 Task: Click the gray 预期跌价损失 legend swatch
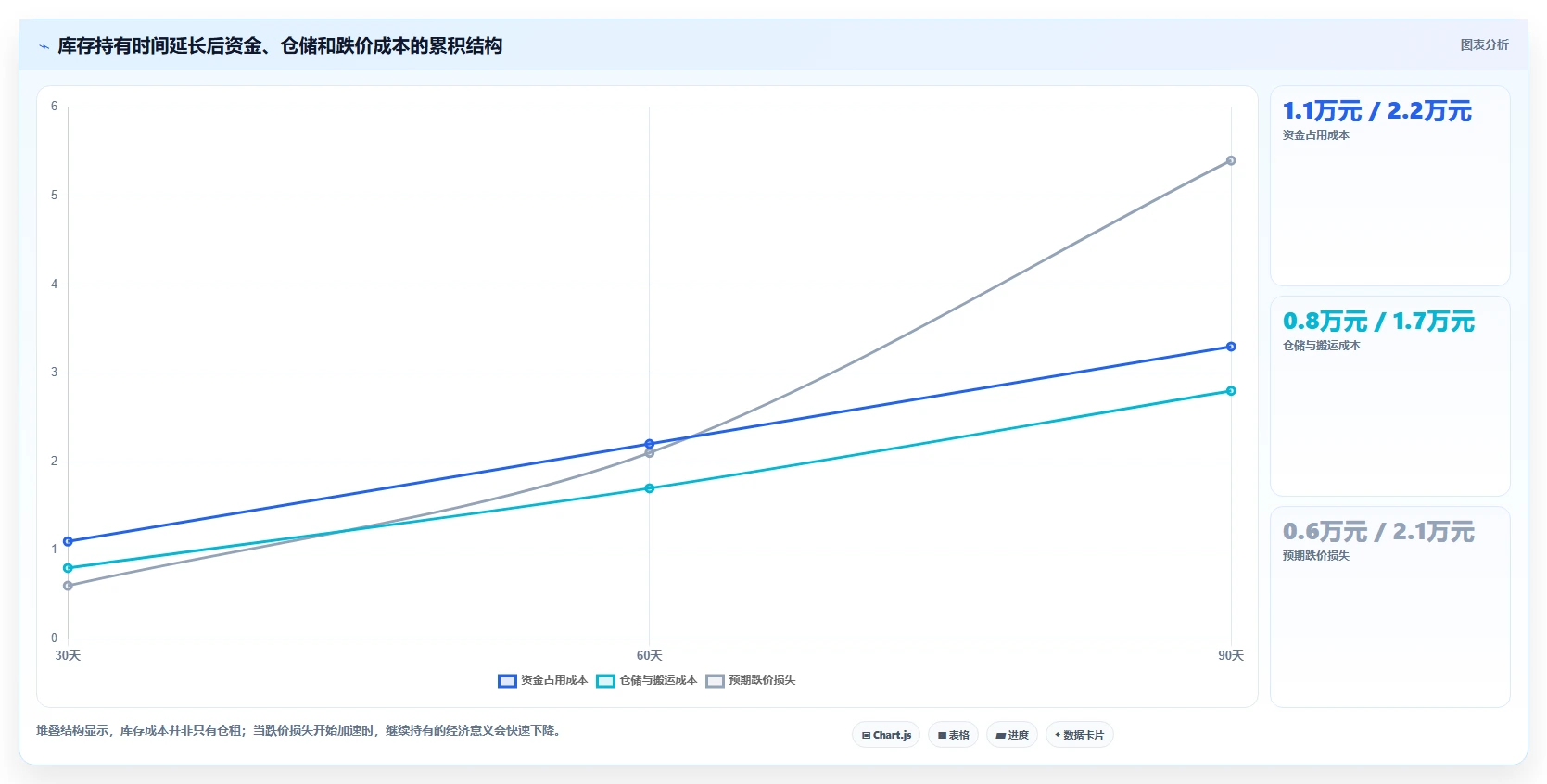[715, 681]
